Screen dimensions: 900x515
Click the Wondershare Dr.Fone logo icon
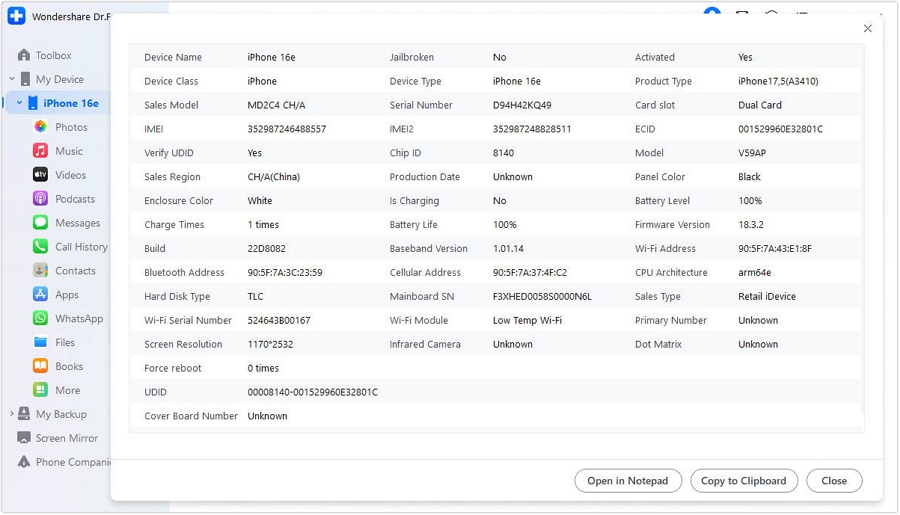16,16
